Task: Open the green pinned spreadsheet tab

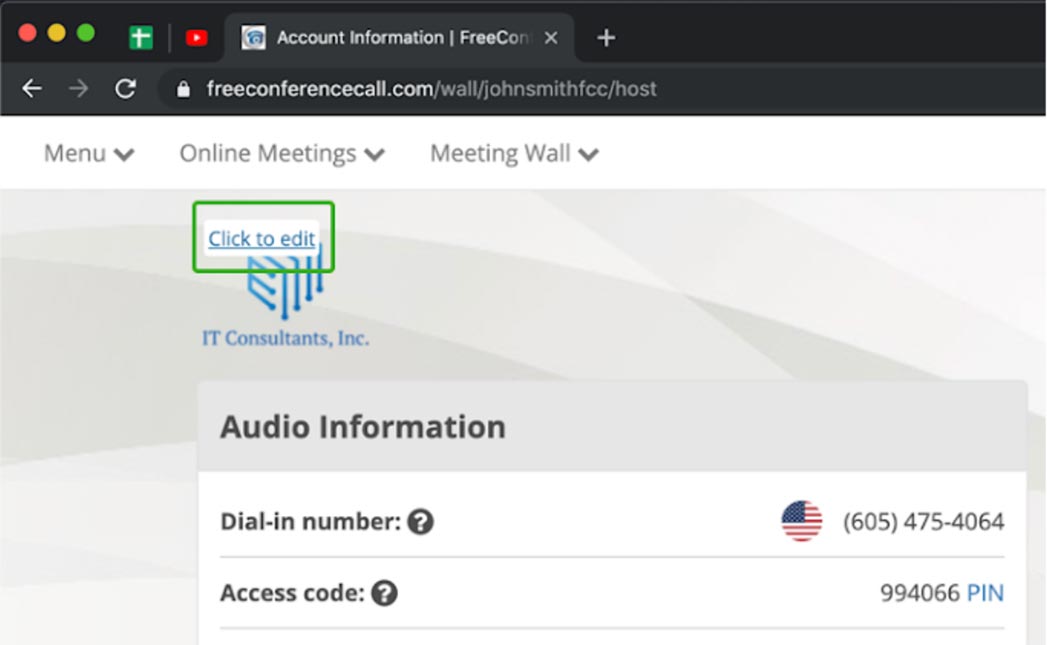Action: pos(141,38)
